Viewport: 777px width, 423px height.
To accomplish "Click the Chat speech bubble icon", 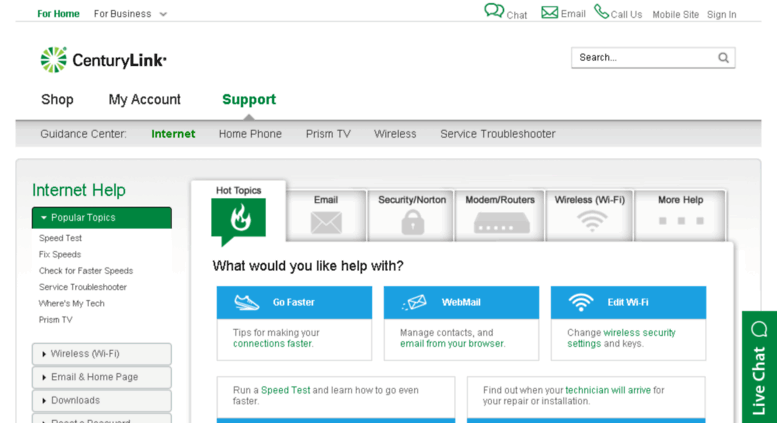I will (494, 11).
